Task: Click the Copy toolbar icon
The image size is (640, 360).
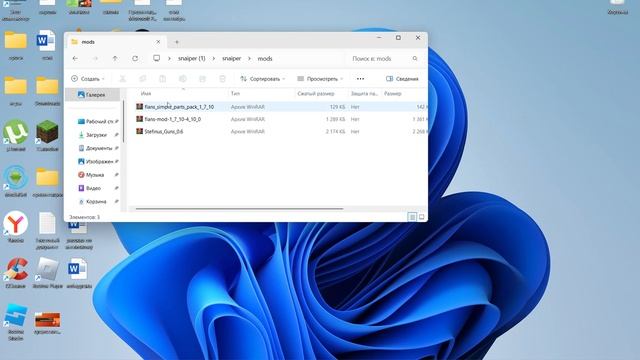Action: (x=142, y=79)
